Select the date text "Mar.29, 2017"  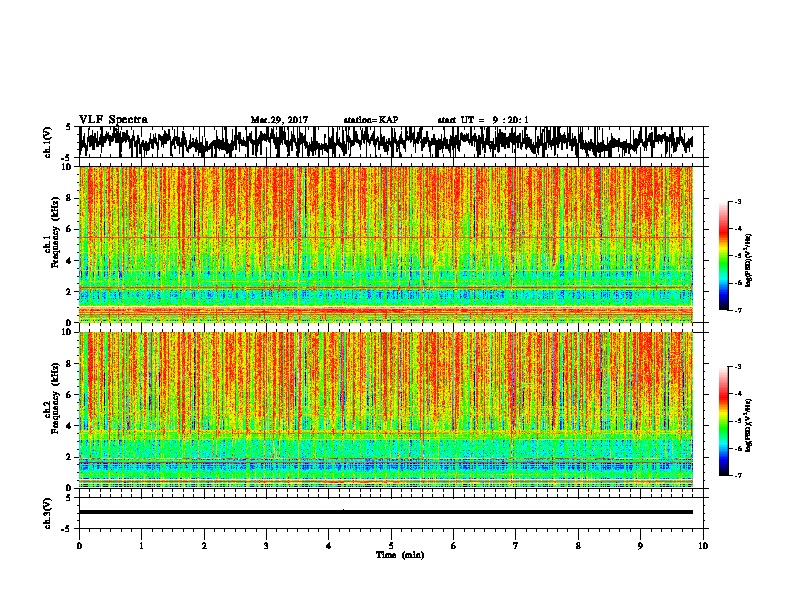(279, 120)
